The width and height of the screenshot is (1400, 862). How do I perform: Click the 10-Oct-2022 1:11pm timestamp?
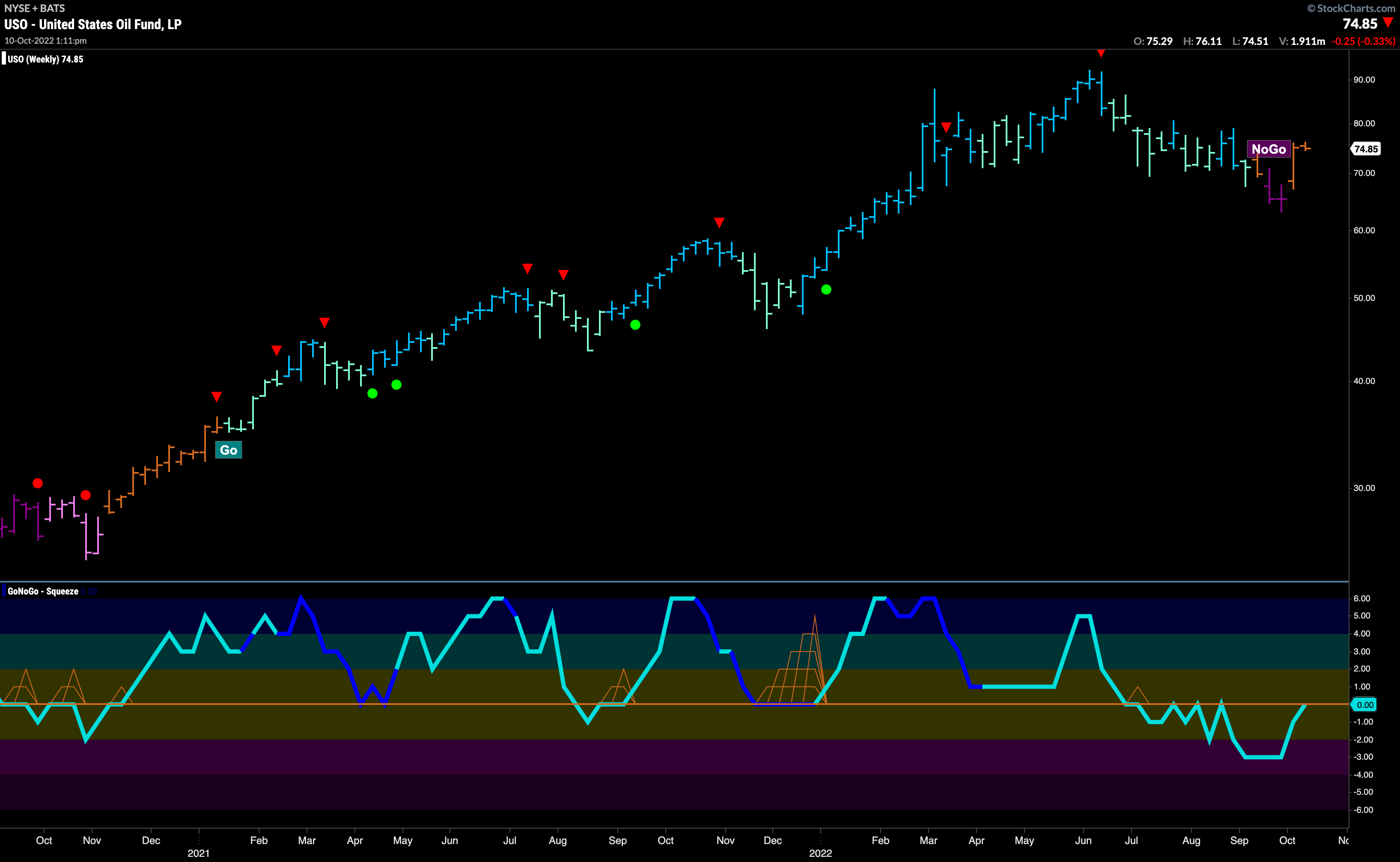tap(46, 41)
